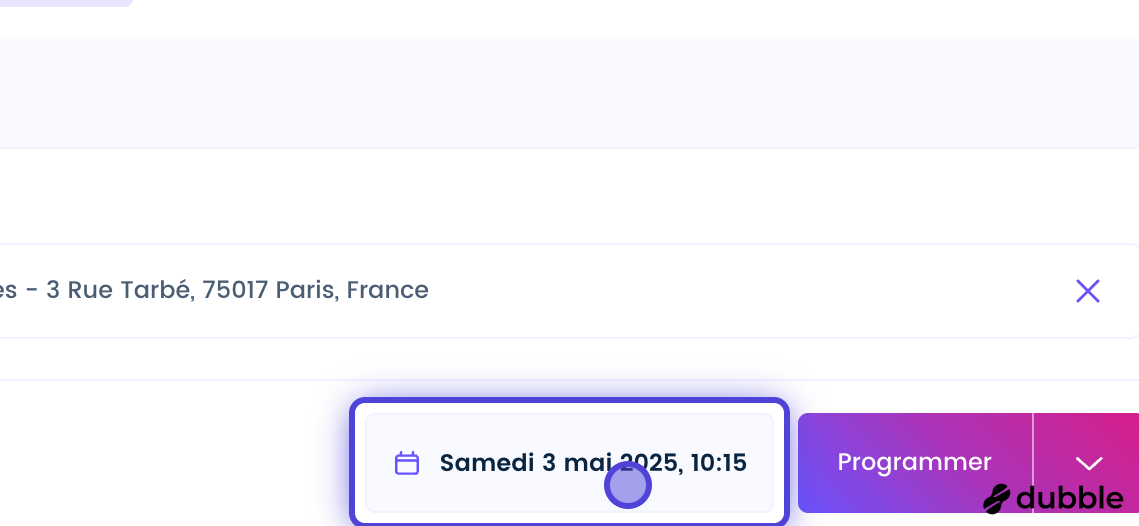Open the date picker showing Samedi 3 mai 2025
Viewport: 1139px width, 526px height.
point(570,463)
